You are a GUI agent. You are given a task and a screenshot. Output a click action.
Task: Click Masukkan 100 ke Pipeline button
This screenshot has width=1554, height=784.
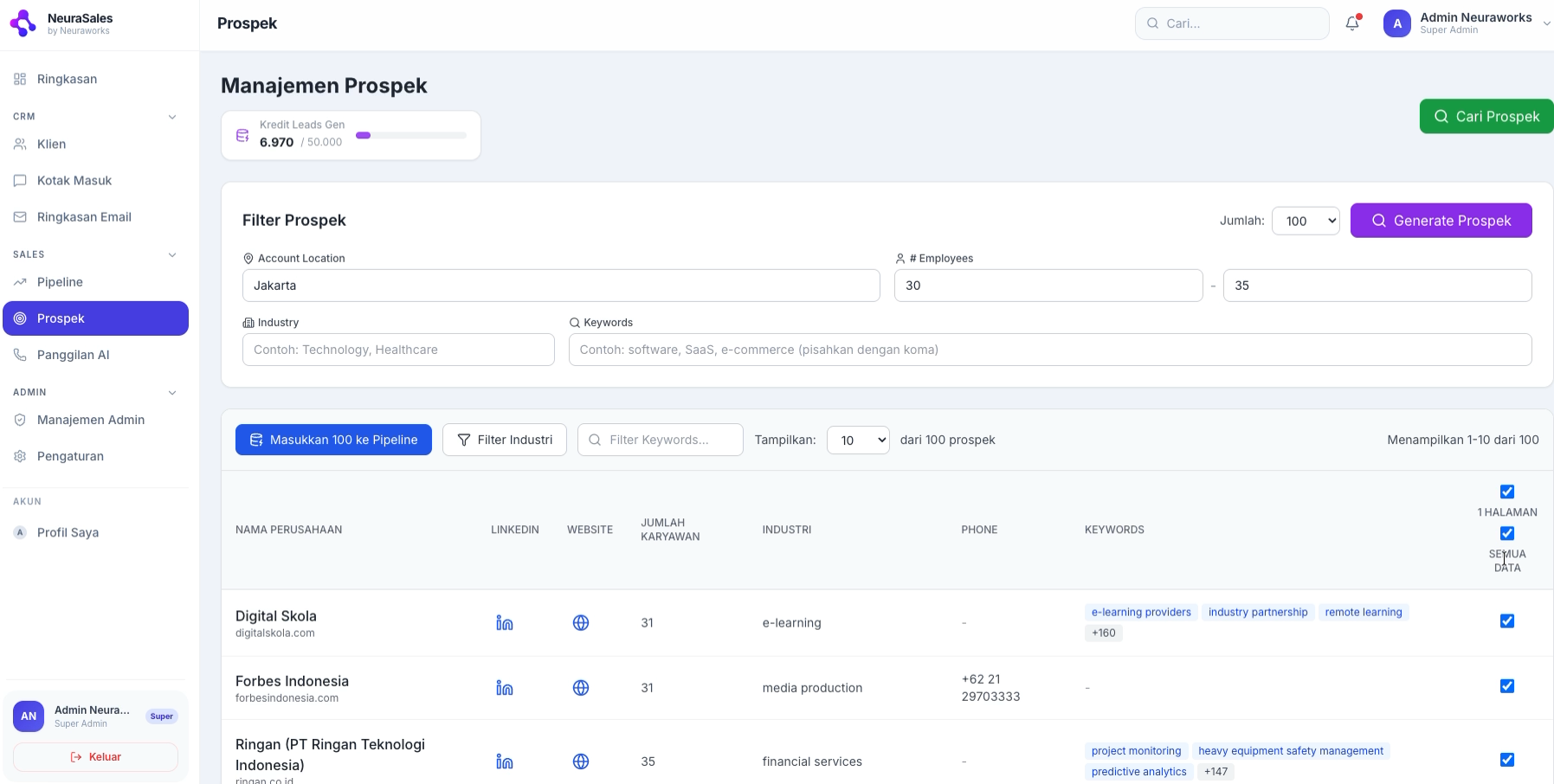coord(333,440)
